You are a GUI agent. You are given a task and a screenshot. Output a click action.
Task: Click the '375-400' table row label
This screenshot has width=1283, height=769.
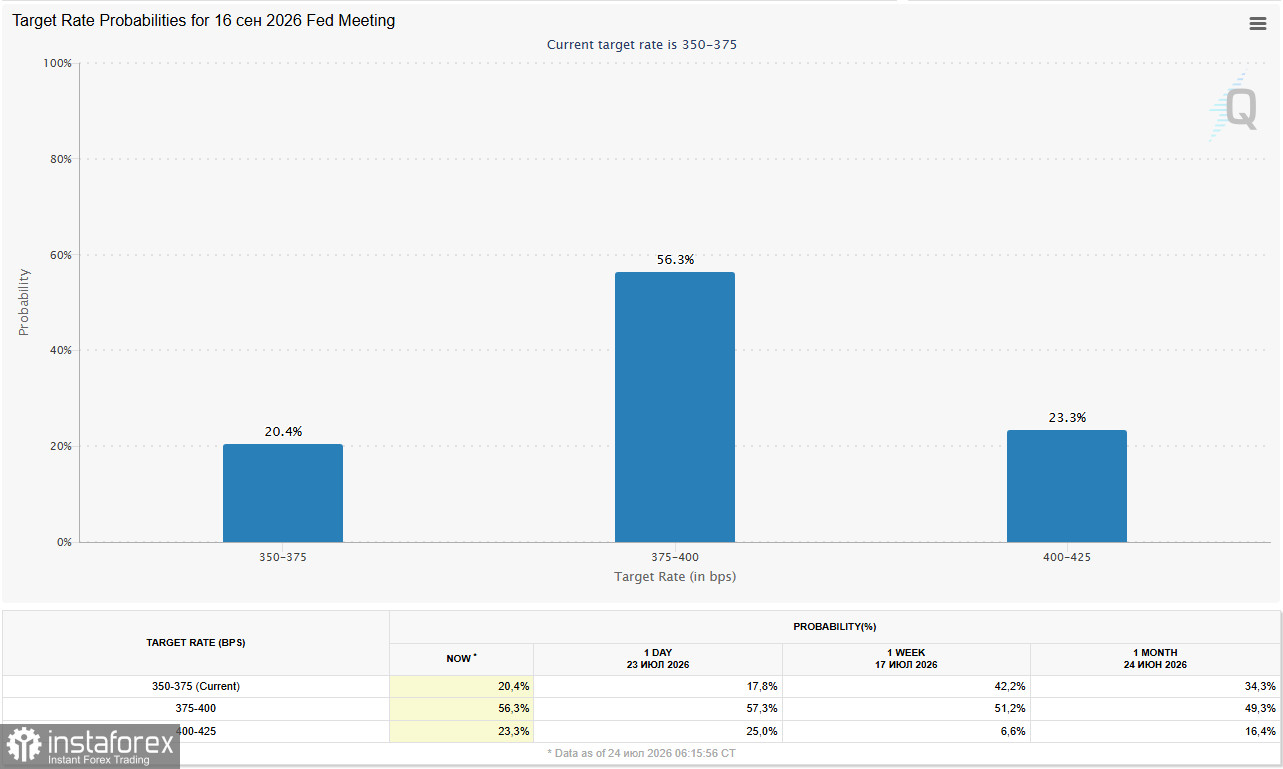[196, 708]
